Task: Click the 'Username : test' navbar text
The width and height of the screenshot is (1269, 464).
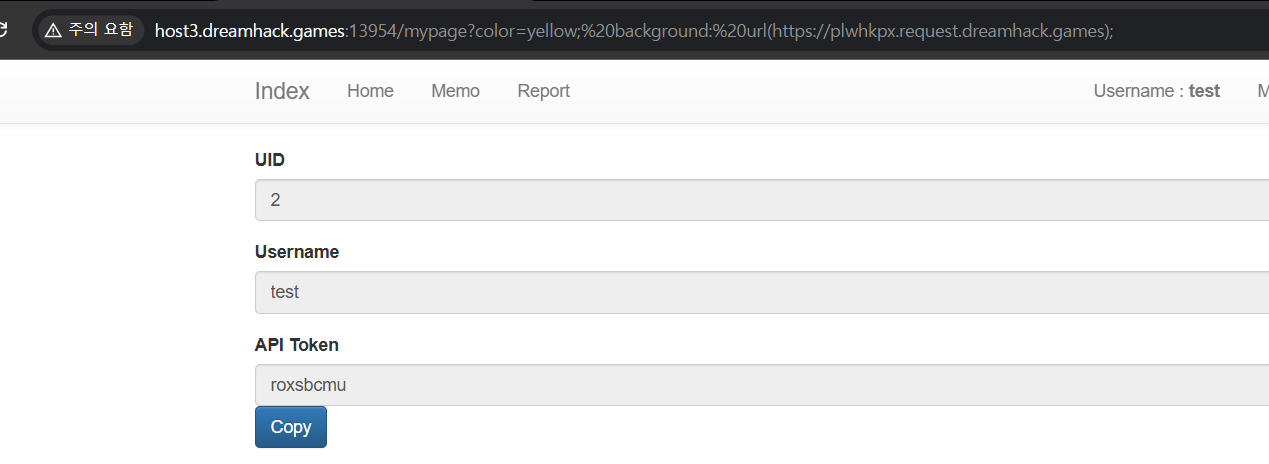Action: (x=1156, y=91)
